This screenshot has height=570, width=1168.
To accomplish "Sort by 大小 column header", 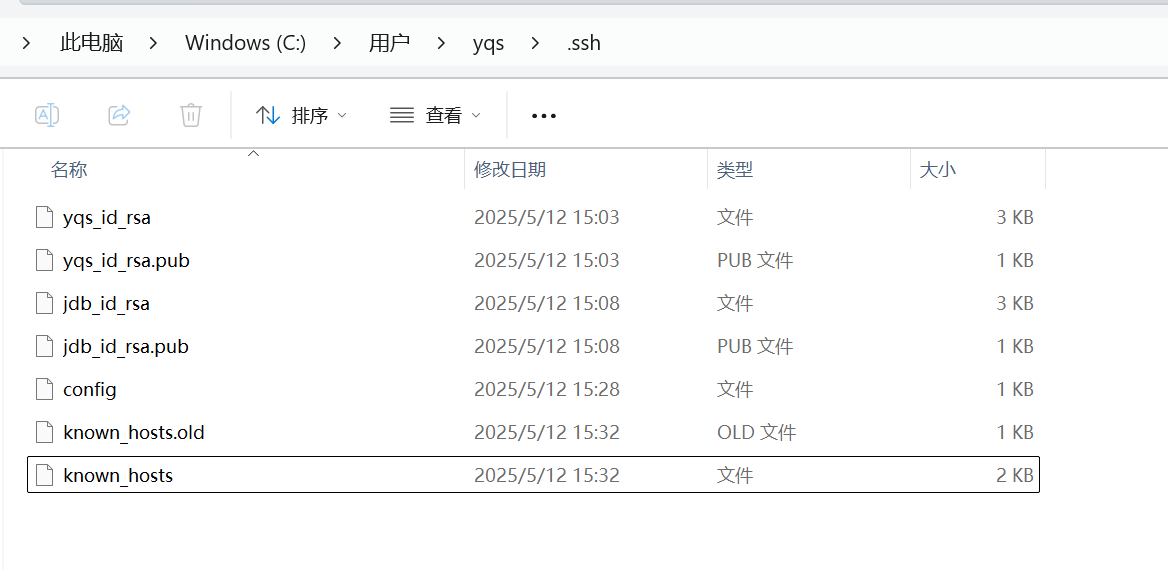I will pos(937,170).
